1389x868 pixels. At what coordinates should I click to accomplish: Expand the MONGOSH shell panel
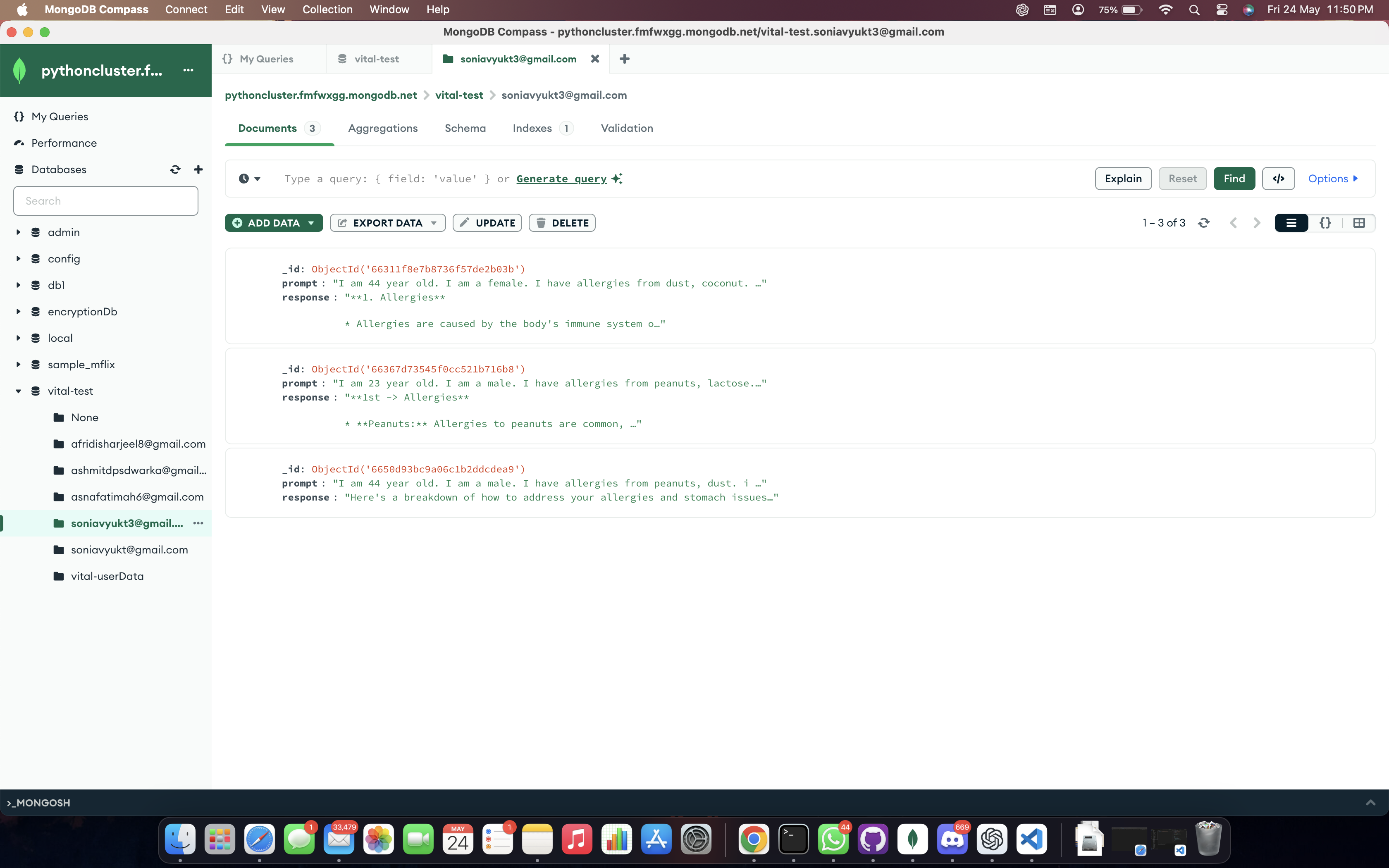(1371, 803)
